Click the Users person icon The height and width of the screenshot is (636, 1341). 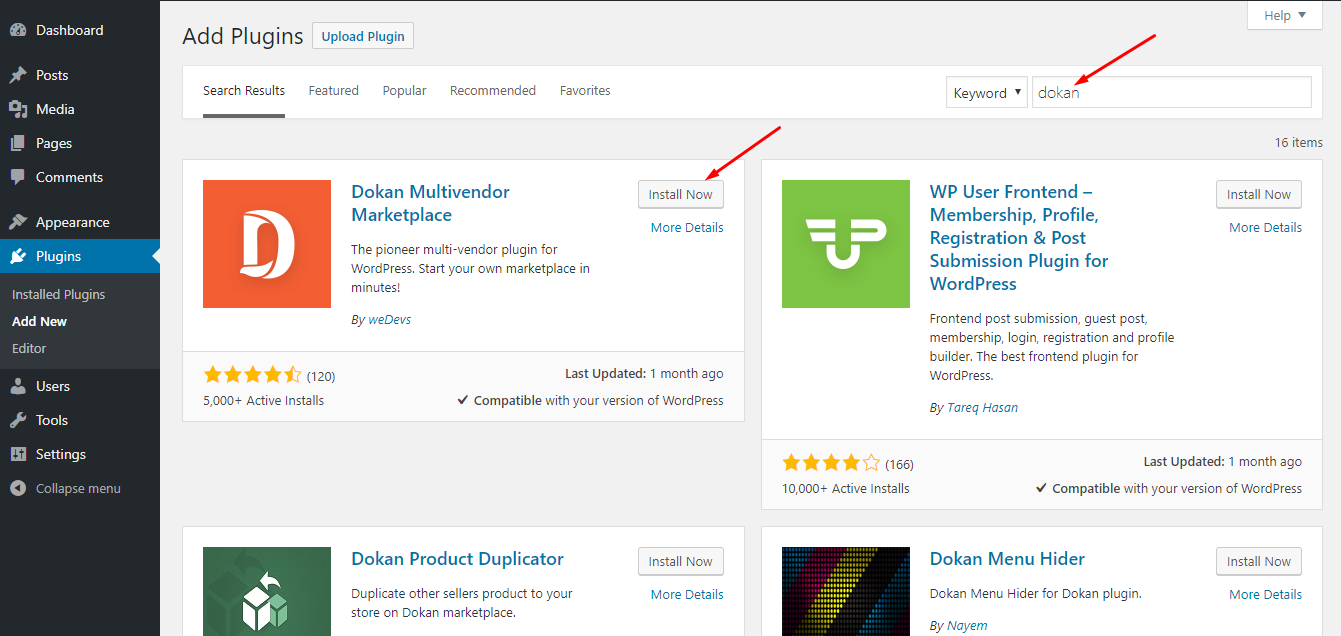(18, 386)
